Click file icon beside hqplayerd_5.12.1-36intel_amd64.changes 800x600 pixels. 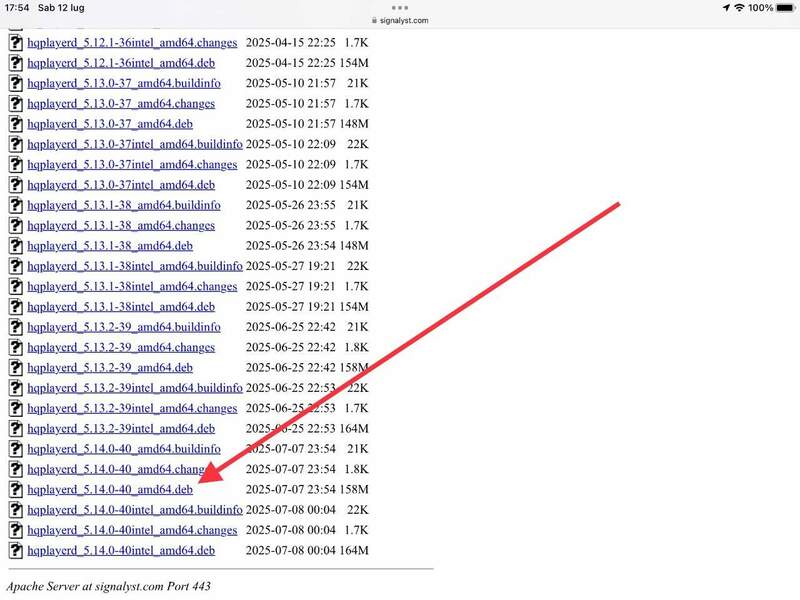(x=15, y=43)
